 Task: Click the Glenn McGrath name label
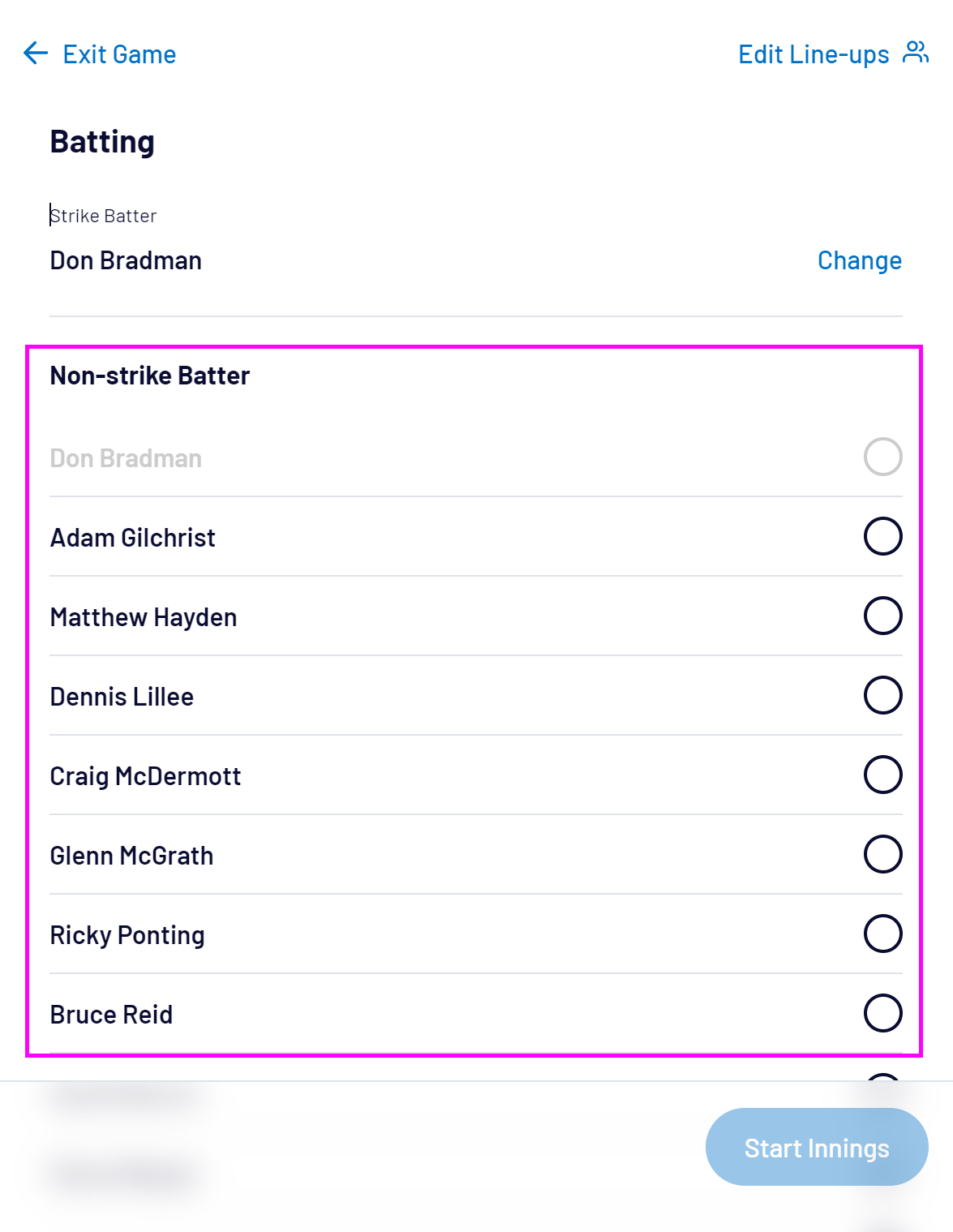pyautogui.click(x=131, y=856)
